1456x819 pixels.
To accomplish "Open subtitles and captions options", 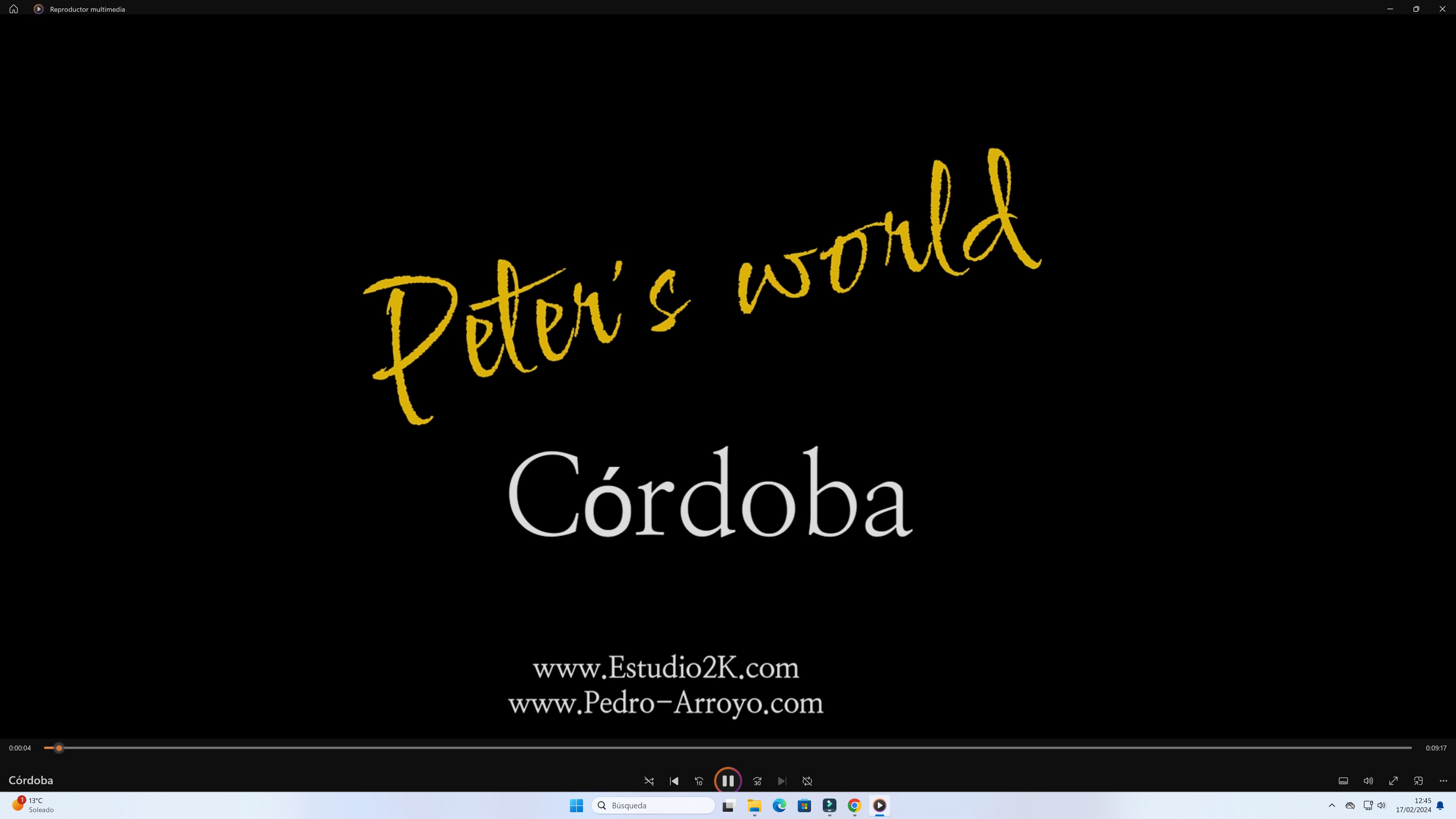I will pyautogui.click(x=1343, y=781).
